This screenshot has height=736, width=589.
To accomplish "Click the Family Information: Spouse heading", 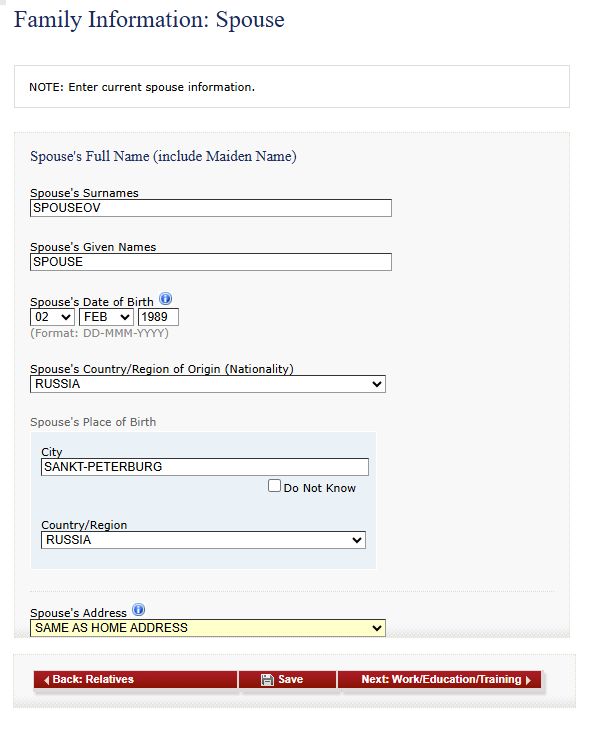I will coord(149,20).
